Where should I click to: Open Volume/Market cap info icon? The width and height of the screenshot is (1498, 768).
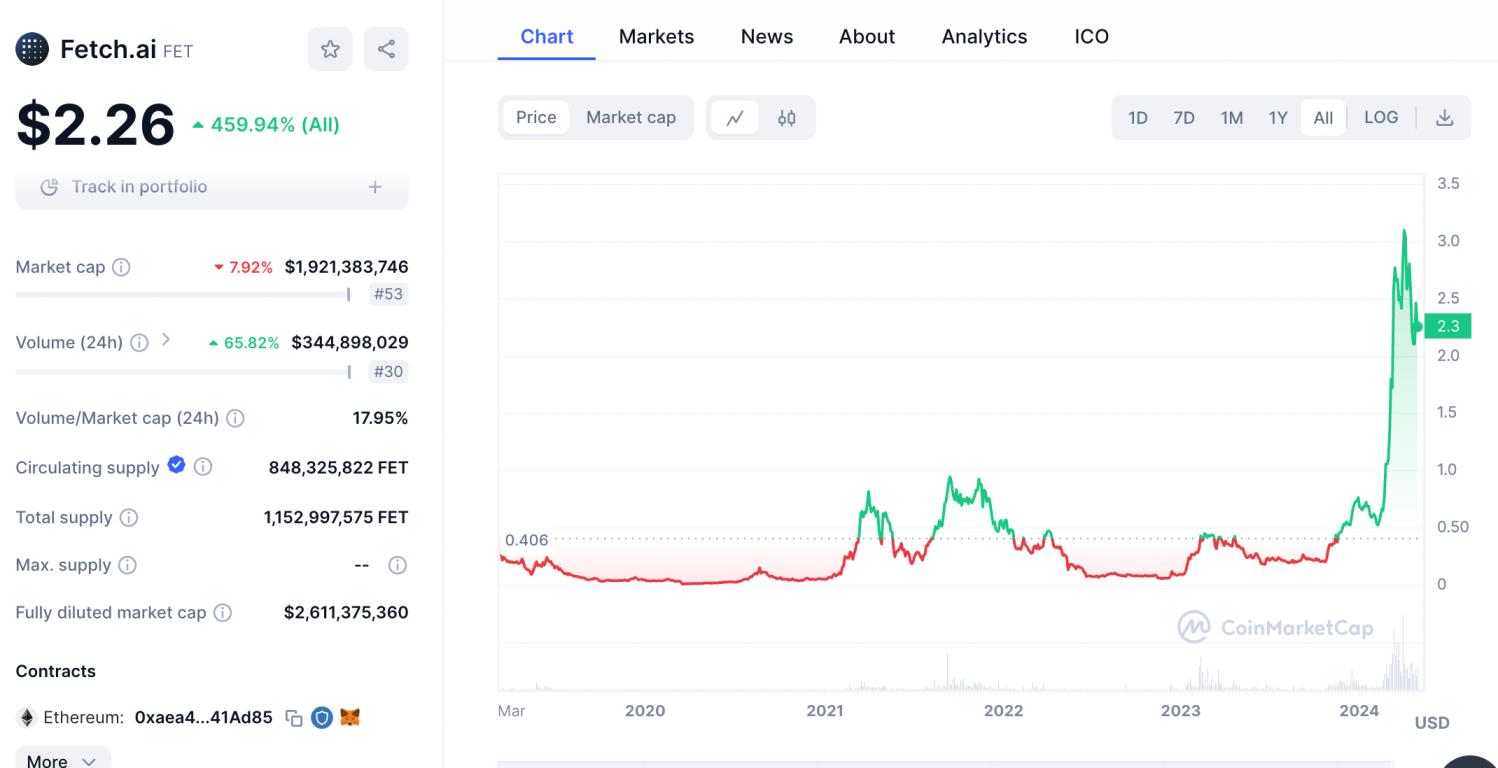pyautogui.click(x=235, y=418)
